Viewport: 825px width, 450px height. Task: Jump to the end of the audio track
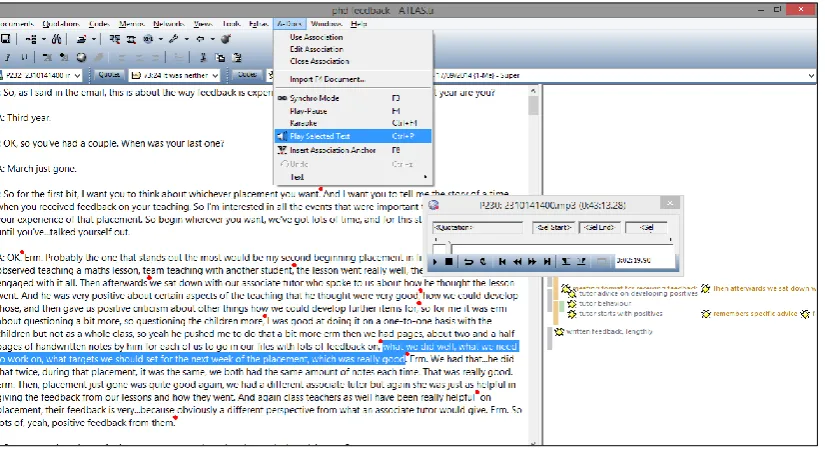click(547, 261)
